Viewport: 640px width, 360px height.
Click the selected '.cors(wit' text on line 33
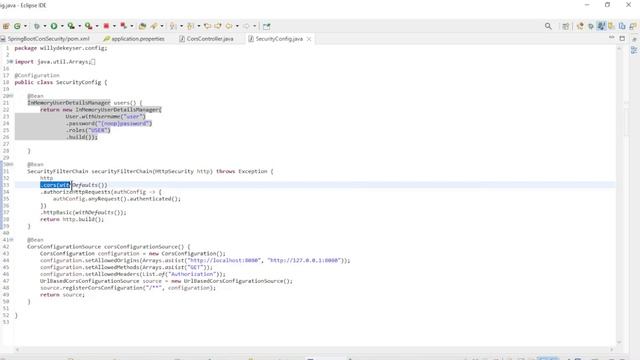(56, 185)
